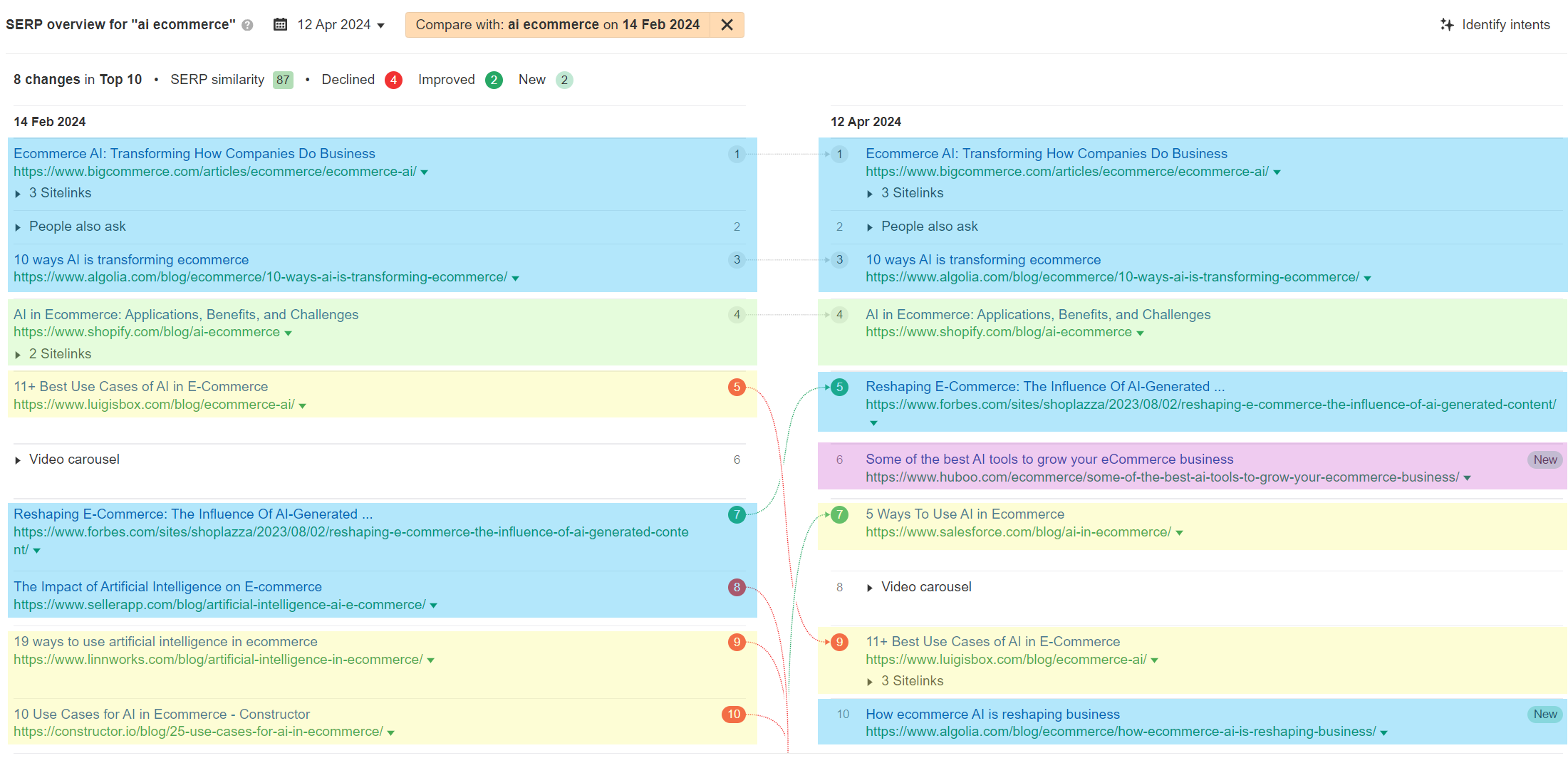1568x763 pixels.
Task: Click position 8 badge for sellerapp result
Action: coord(737,587)
